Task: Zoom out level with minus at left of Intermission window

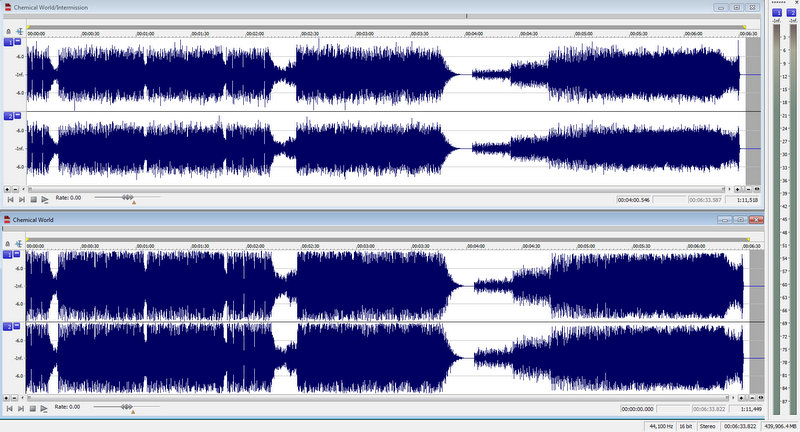Action: [15, 189]
